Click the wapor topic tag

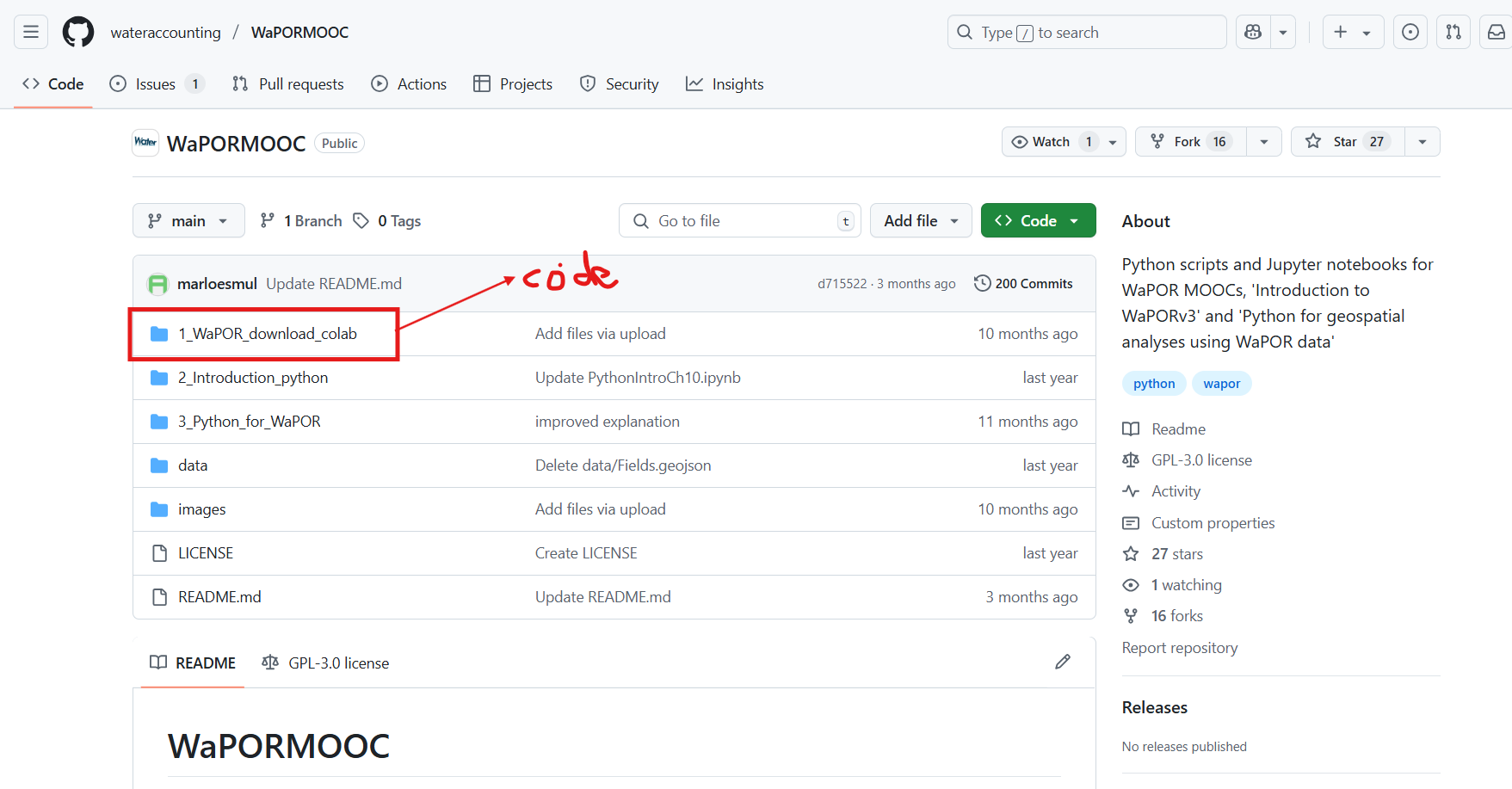point(1222,384)
